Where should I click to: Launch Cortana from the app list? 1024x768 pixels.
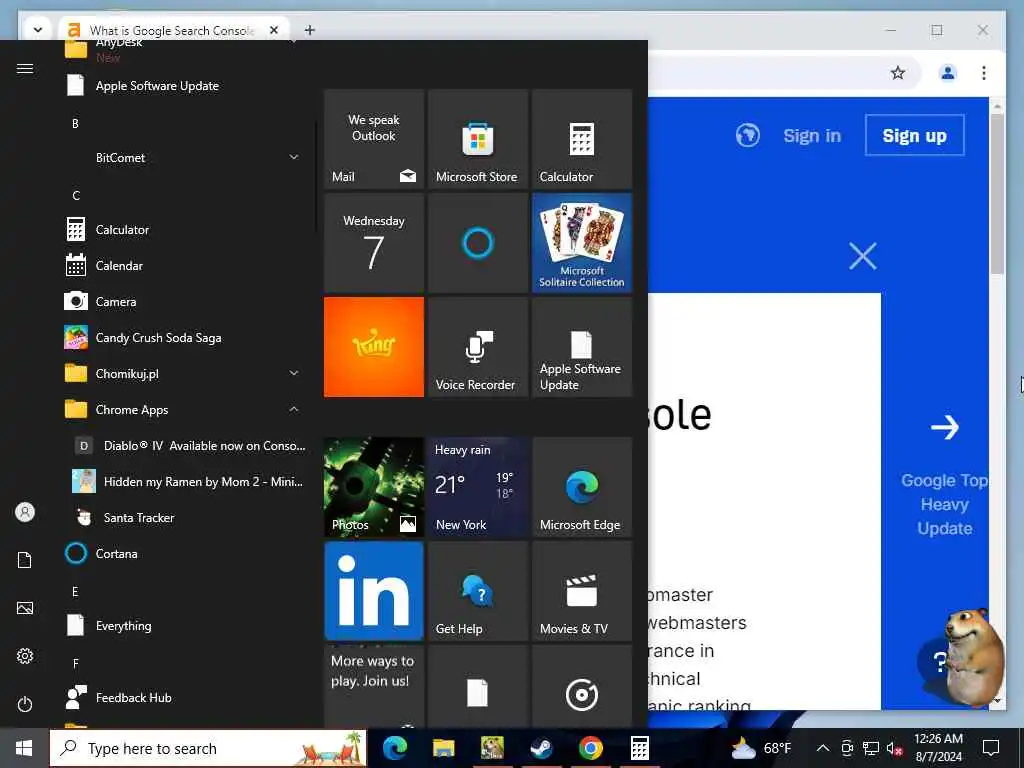point(185,553)
